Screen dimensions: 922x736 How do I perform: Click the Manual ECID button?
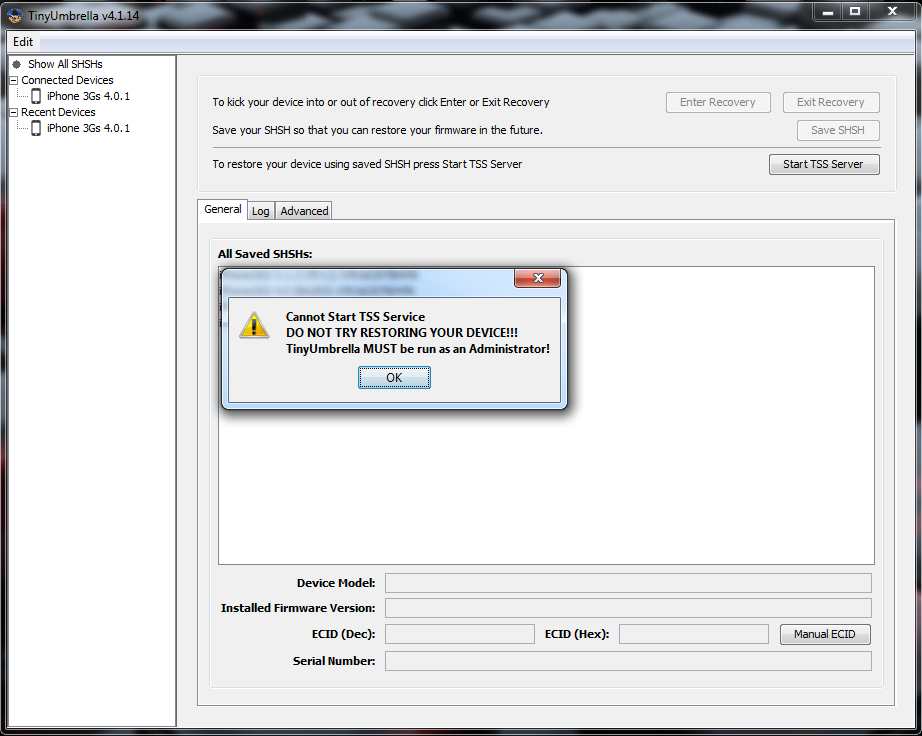point(824,634)
